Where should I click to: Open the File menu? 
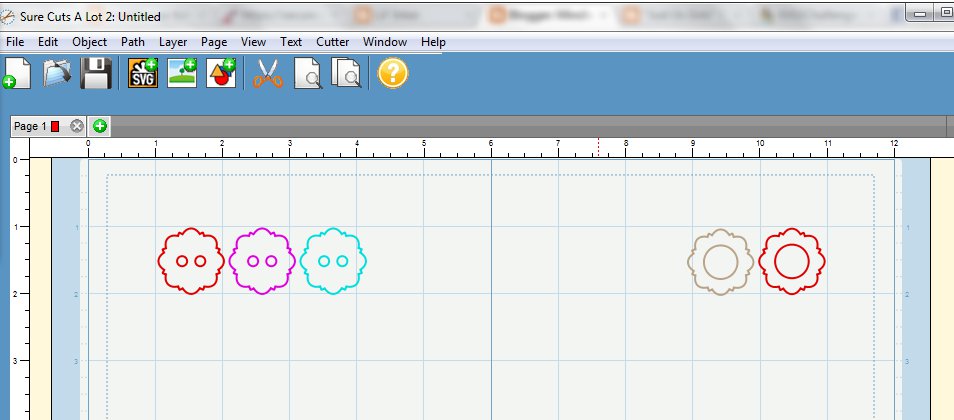point(15,42)
